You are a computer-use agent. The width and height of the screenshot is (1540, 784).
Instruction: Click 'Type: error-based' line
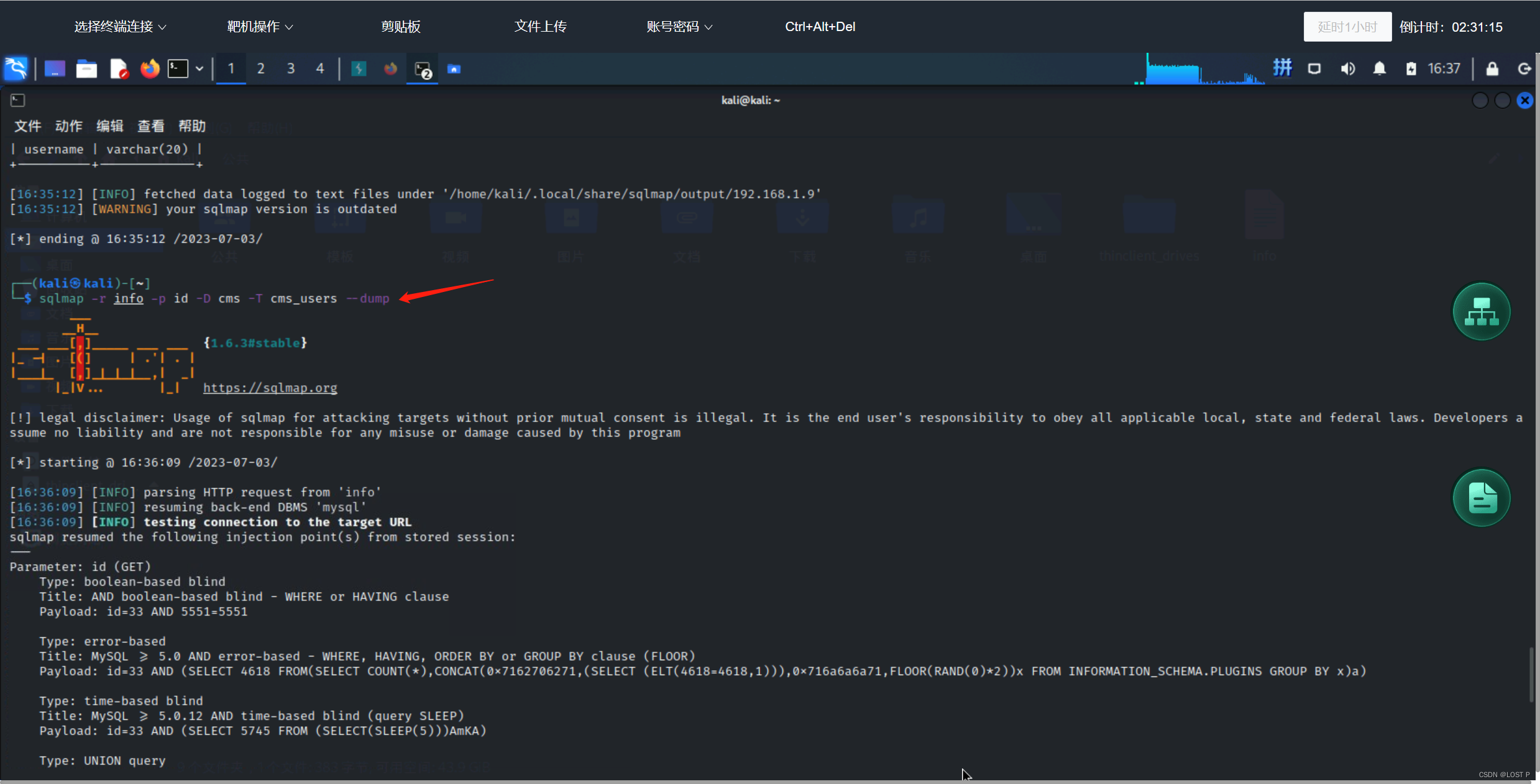pos(103,641)
